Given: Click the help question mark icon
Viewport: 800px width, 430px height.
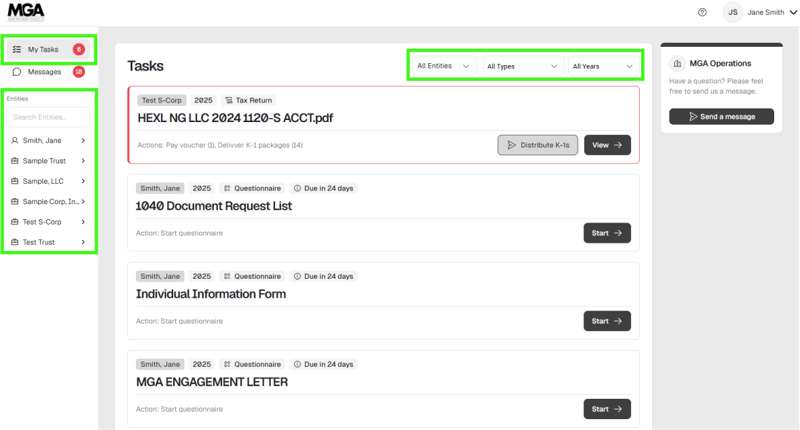Looking at the screenshot, I should [702, 12].
